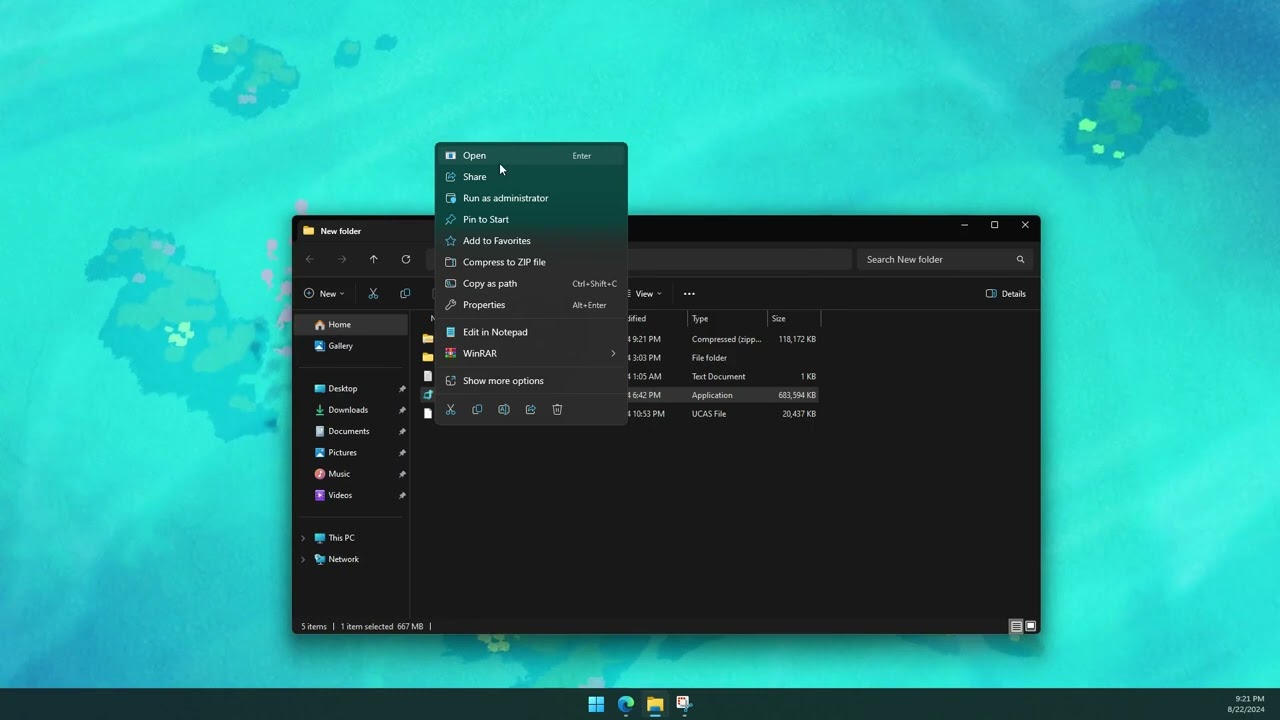The height and width of the screenshot is (720, 1280).
Task: Open Documents in the navigation pane
Action: (351, 431)
